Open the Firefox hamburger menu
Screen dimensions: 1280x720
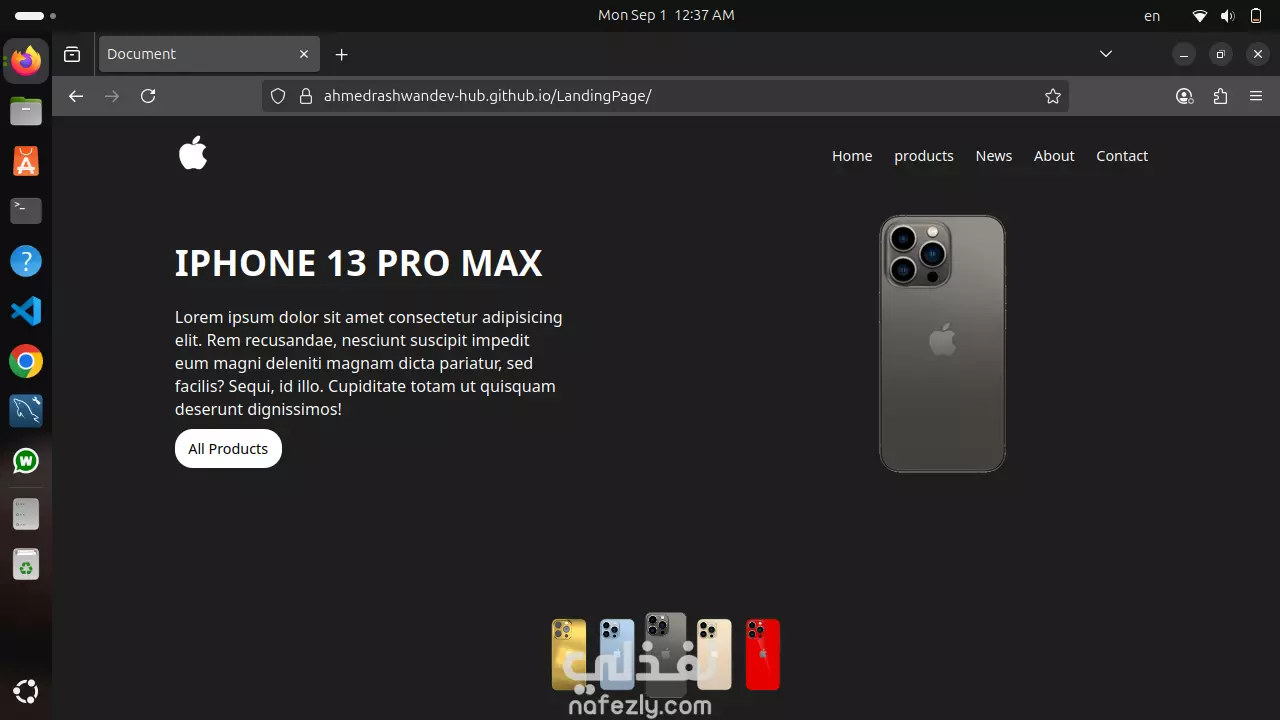click(1256, 96)
